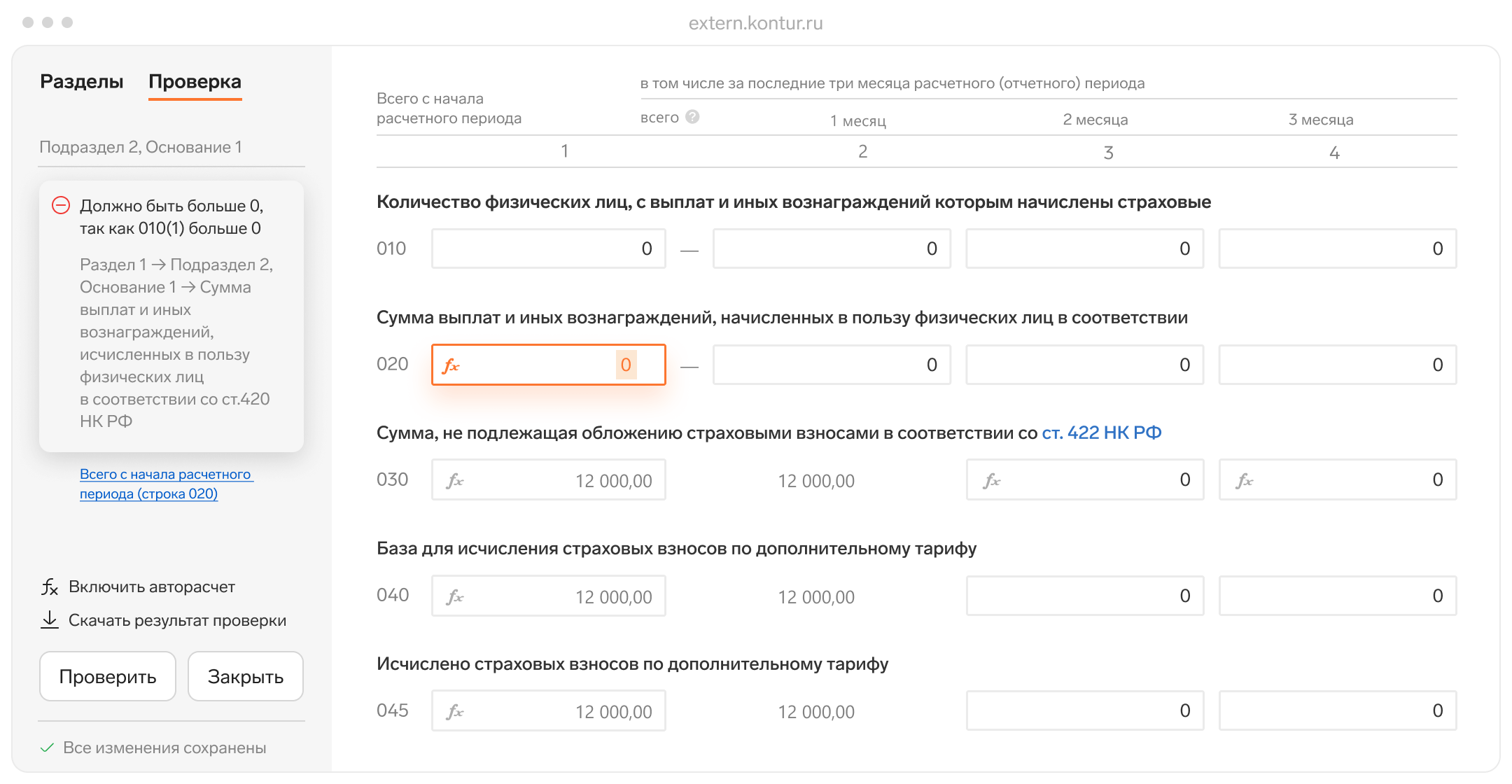Click fx icon in row 030 month 2 field
Image resolution: width=1512 pixels, height=784 pixels.
992,481
